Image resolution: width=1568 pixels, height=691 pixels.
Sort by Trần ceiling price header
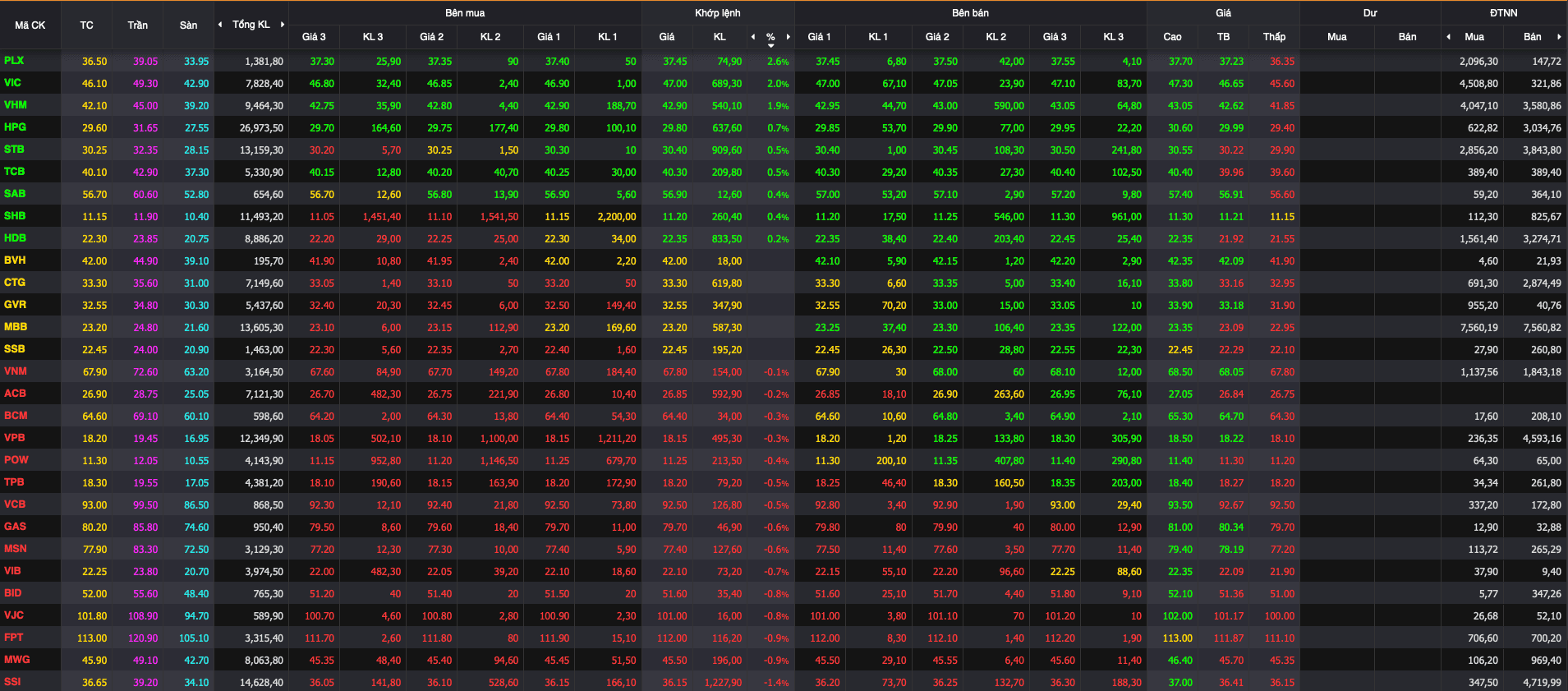(x=138, y=25)
